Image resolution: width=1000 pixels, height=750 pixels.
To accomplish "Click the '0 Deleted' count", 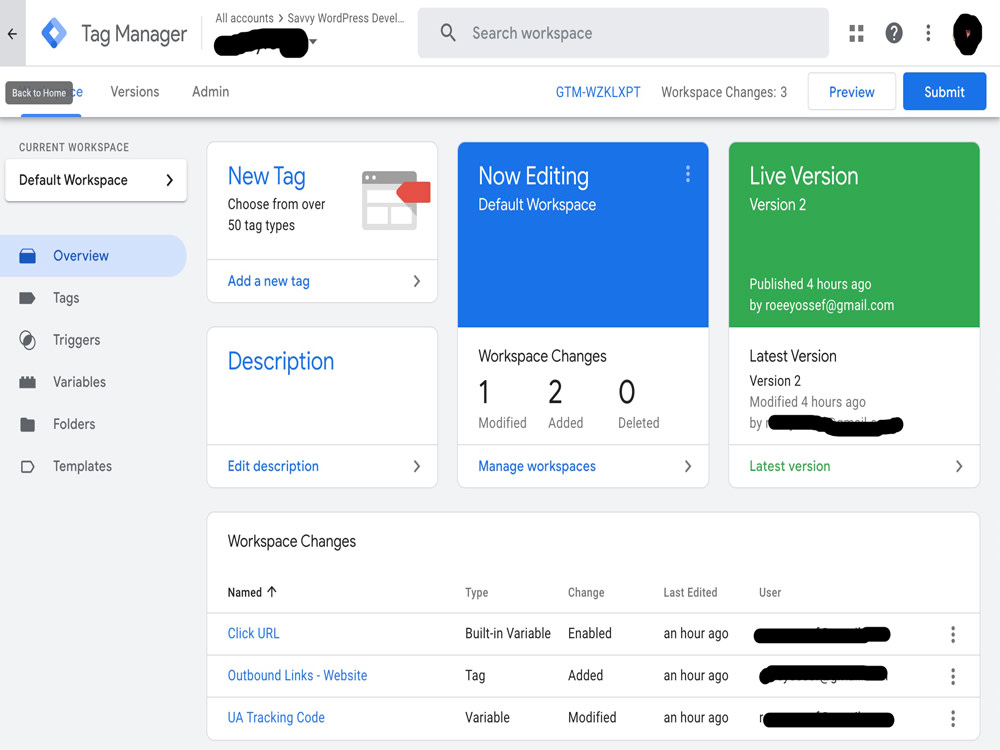I will 638,404.
